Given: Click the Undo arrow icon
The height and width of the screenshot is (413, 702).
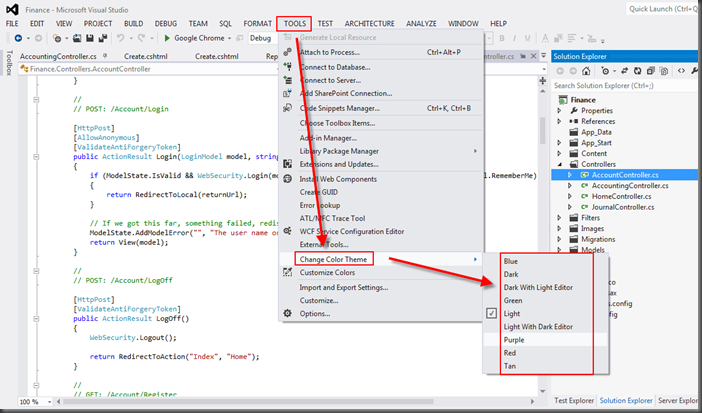Looking at the screenshot, I should [120, 39].
